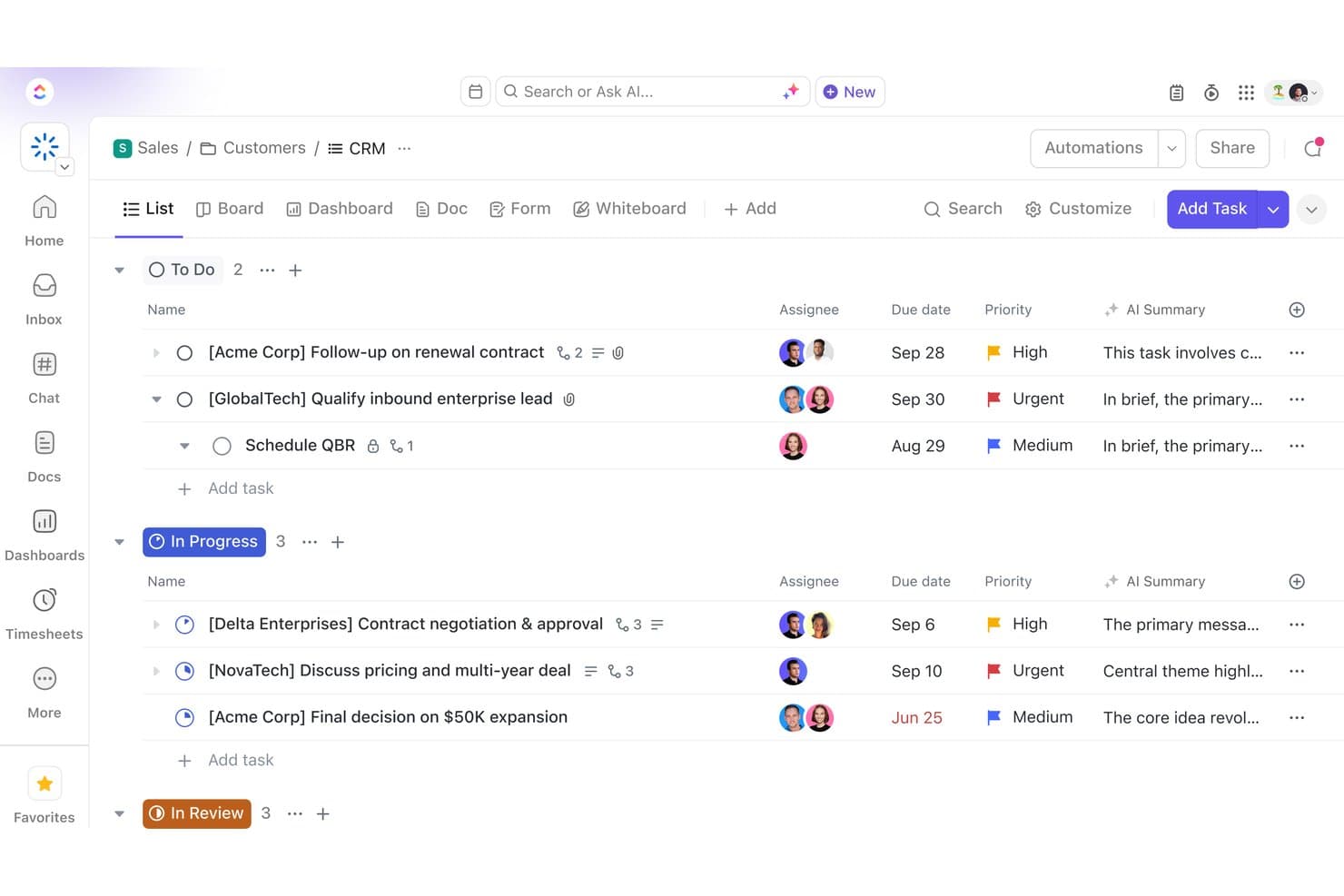Open Home in the sidebar
1344x896 pixels.
click(44, 221)
